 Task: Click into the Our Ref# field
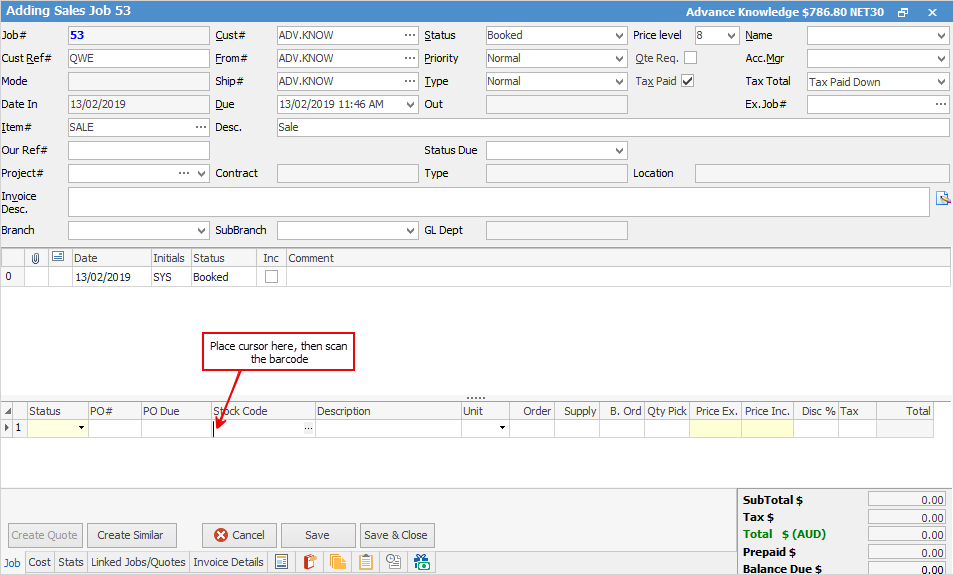point(139,150)
